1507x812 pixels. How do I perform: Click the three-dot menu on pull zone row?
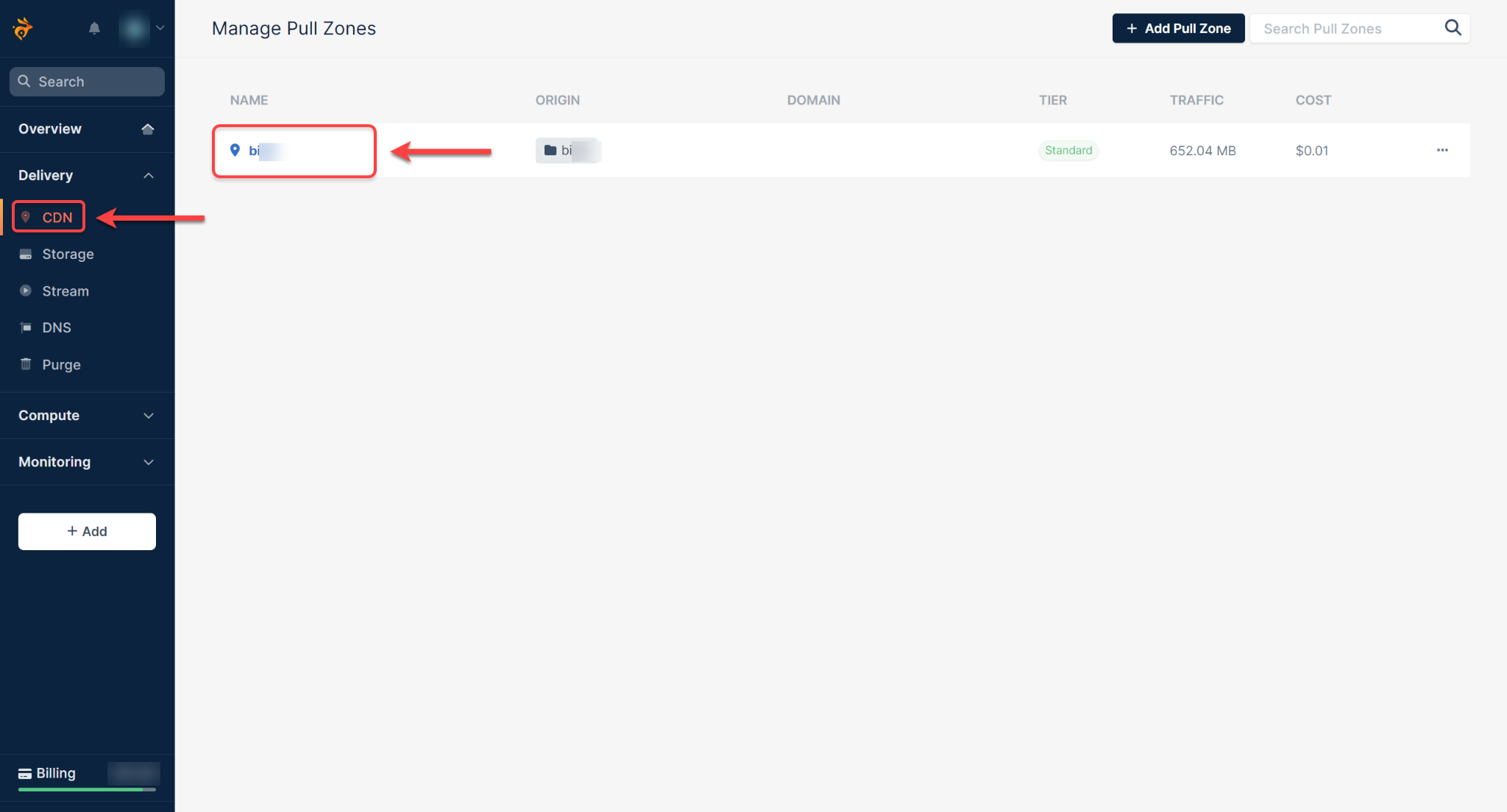click(x=1443, y=150)
